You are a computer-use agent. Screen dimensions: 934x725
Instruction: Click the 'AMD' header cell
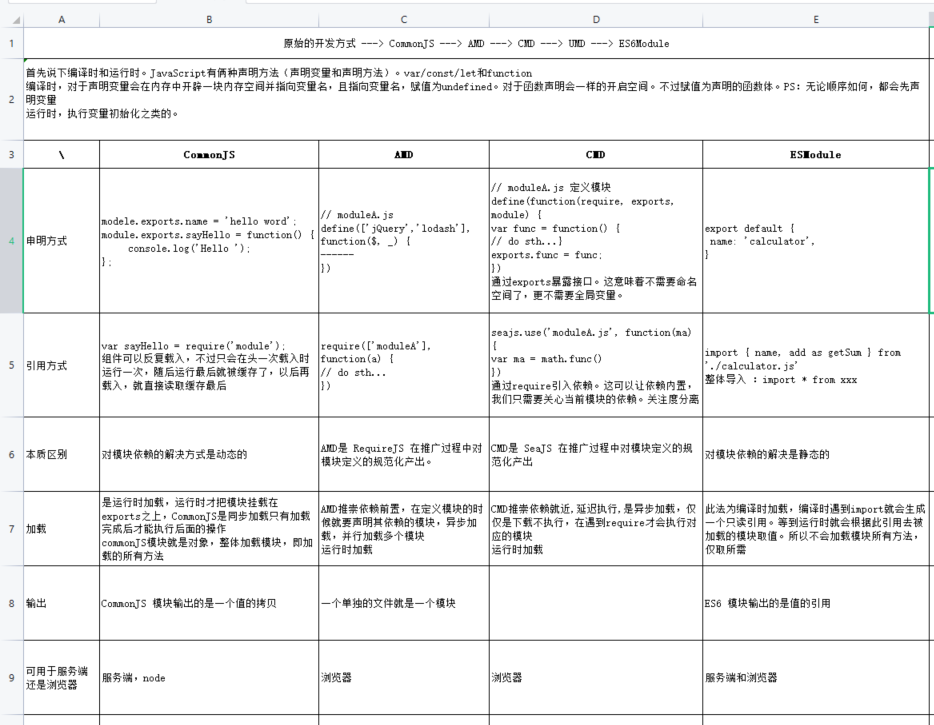pos(404,155)
